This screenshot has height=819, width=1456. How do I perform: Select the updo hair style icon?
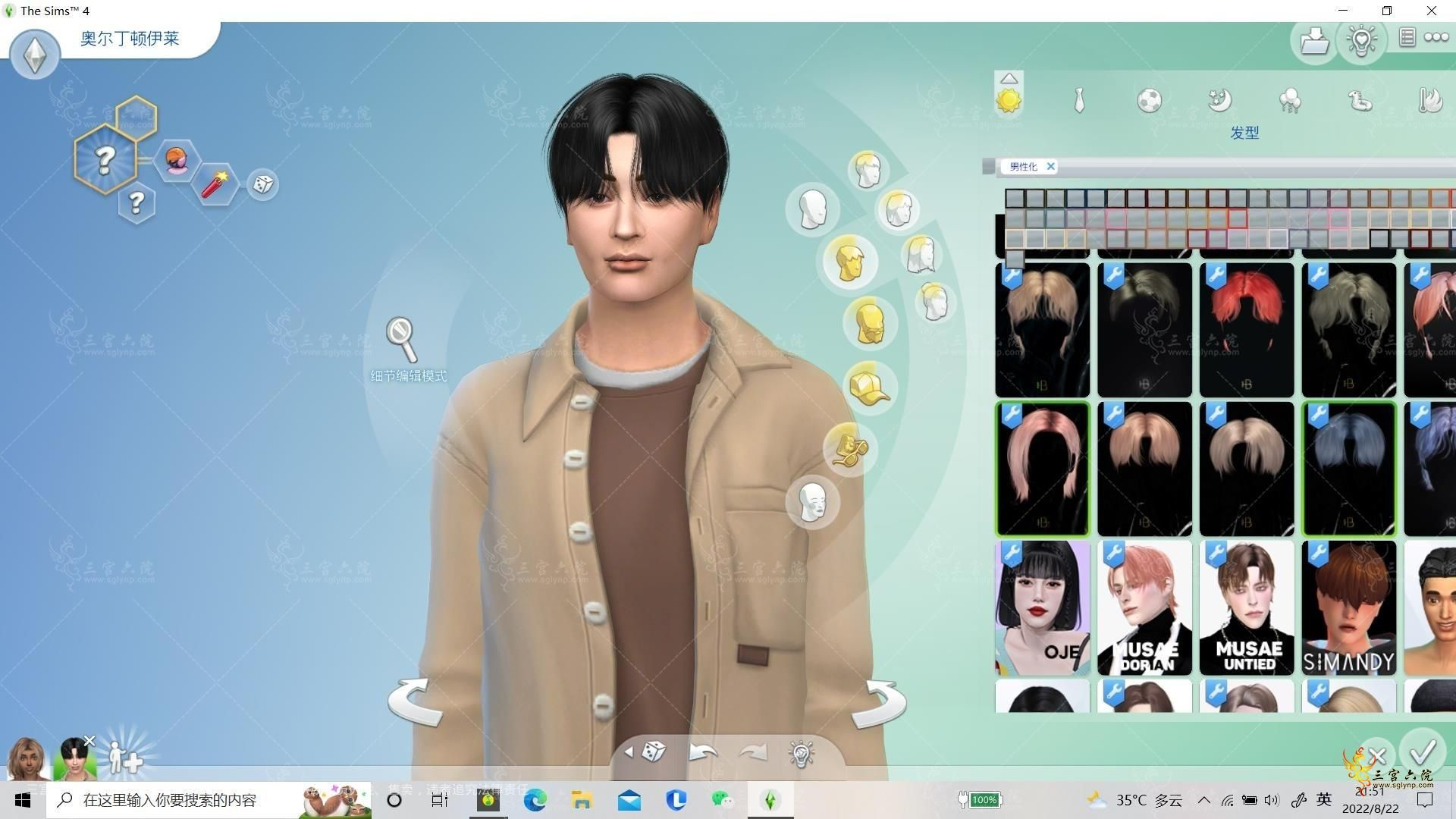[935, 302]
